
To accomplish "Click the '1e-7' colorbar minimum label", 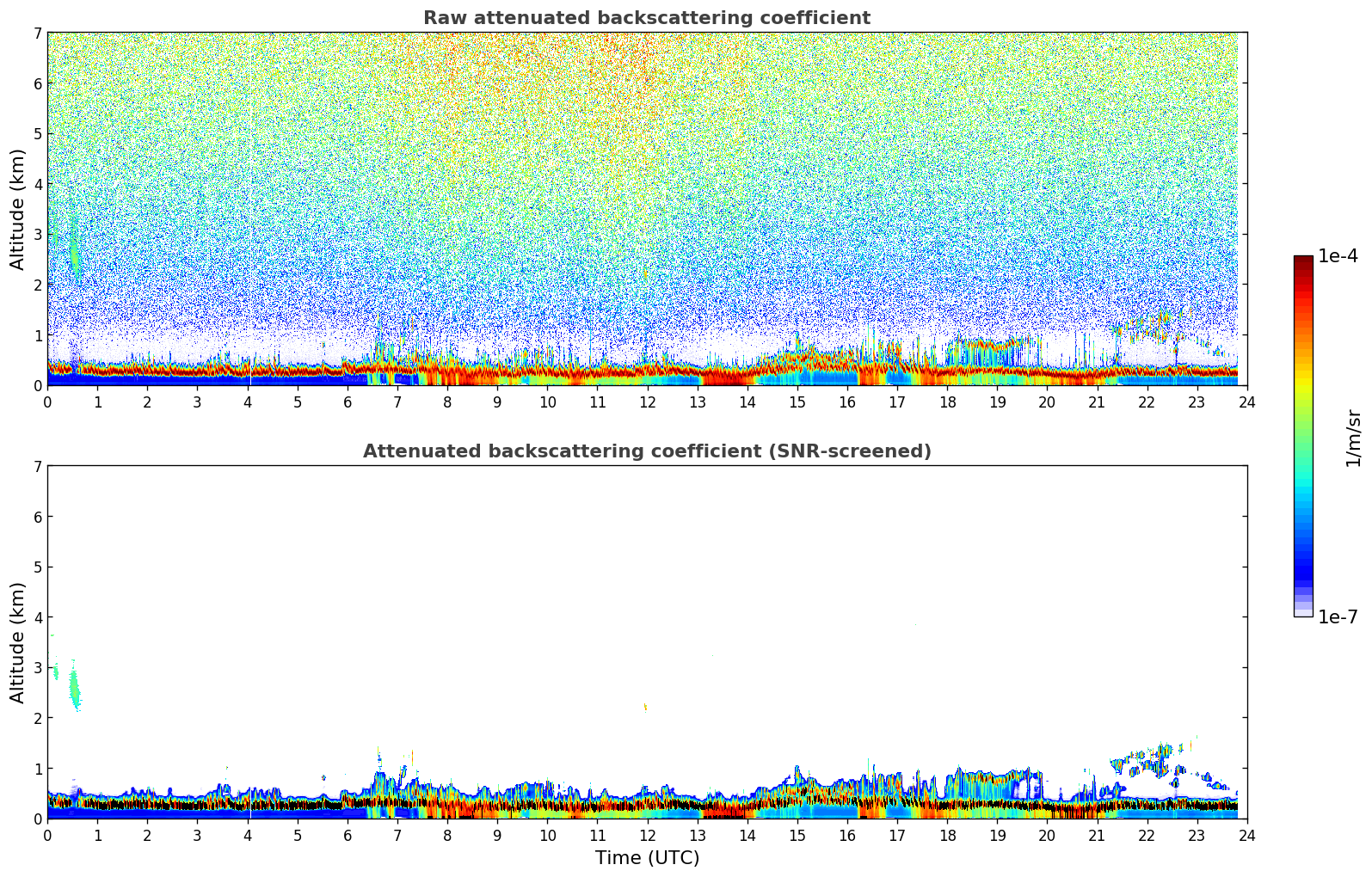I will pos(1337,617).
